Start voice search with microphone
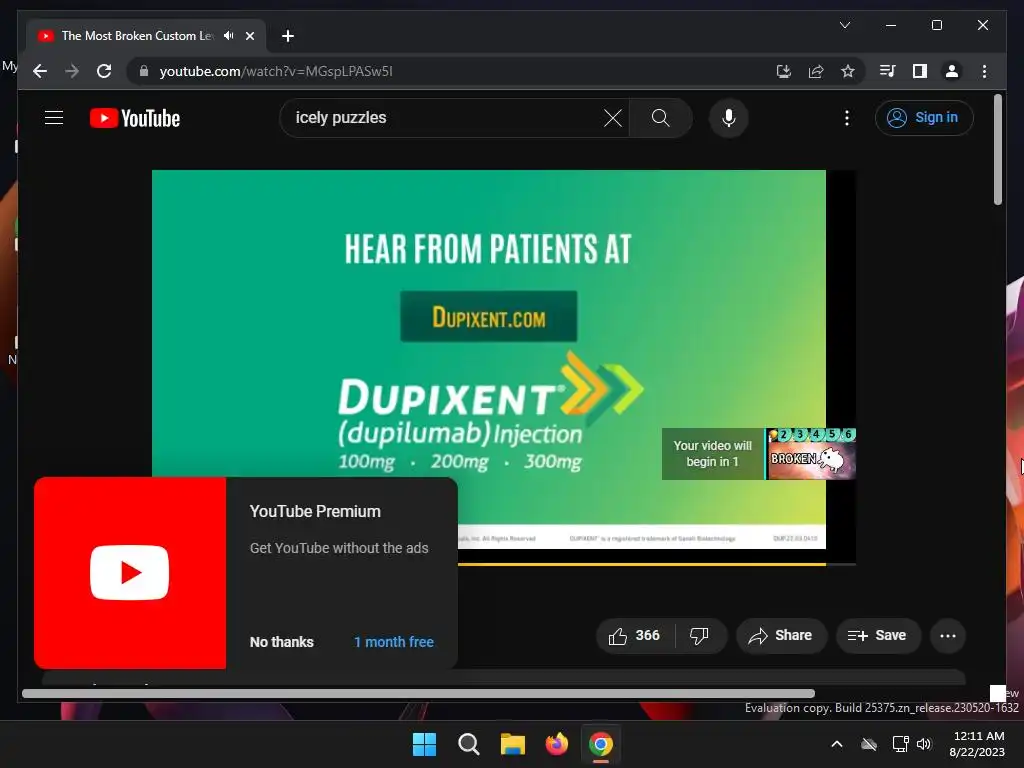The width and height of the screenshot is (1024, 768). click(729, 118)
